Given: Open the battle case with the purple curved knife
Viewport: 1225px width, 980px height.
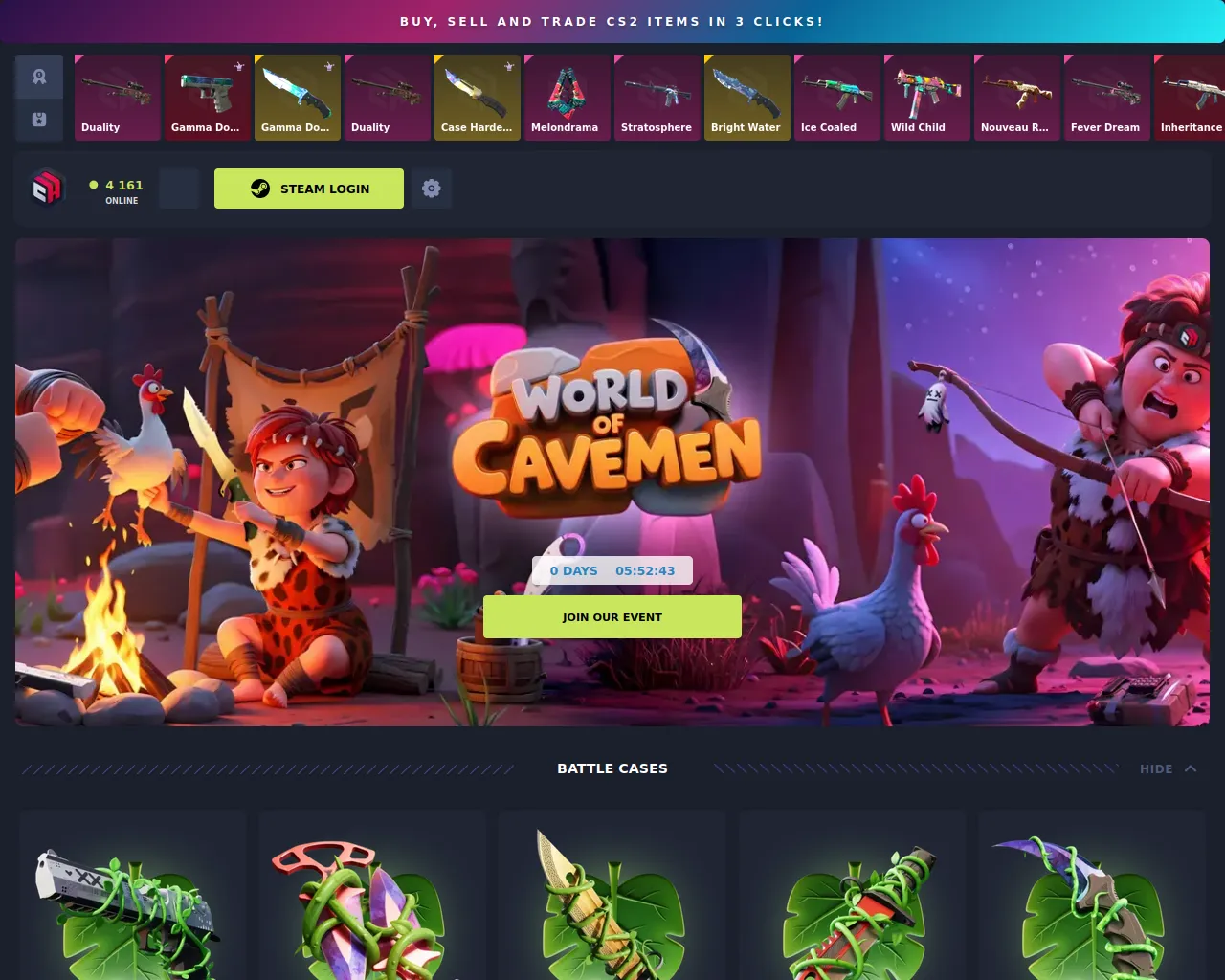Looking at the screenshot, I should [x=1092, y=896].
